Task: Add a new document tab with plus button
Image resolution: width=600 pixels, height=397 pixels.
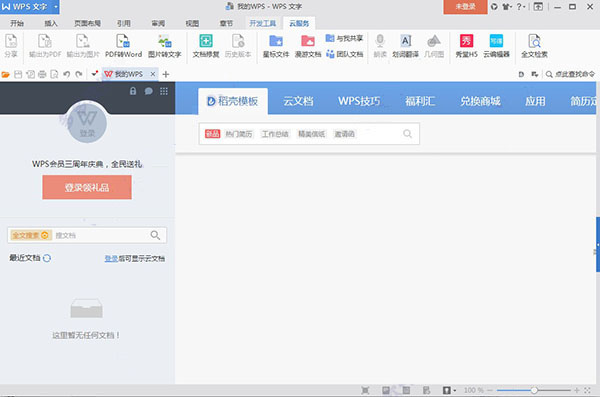Action: point(166,74)
